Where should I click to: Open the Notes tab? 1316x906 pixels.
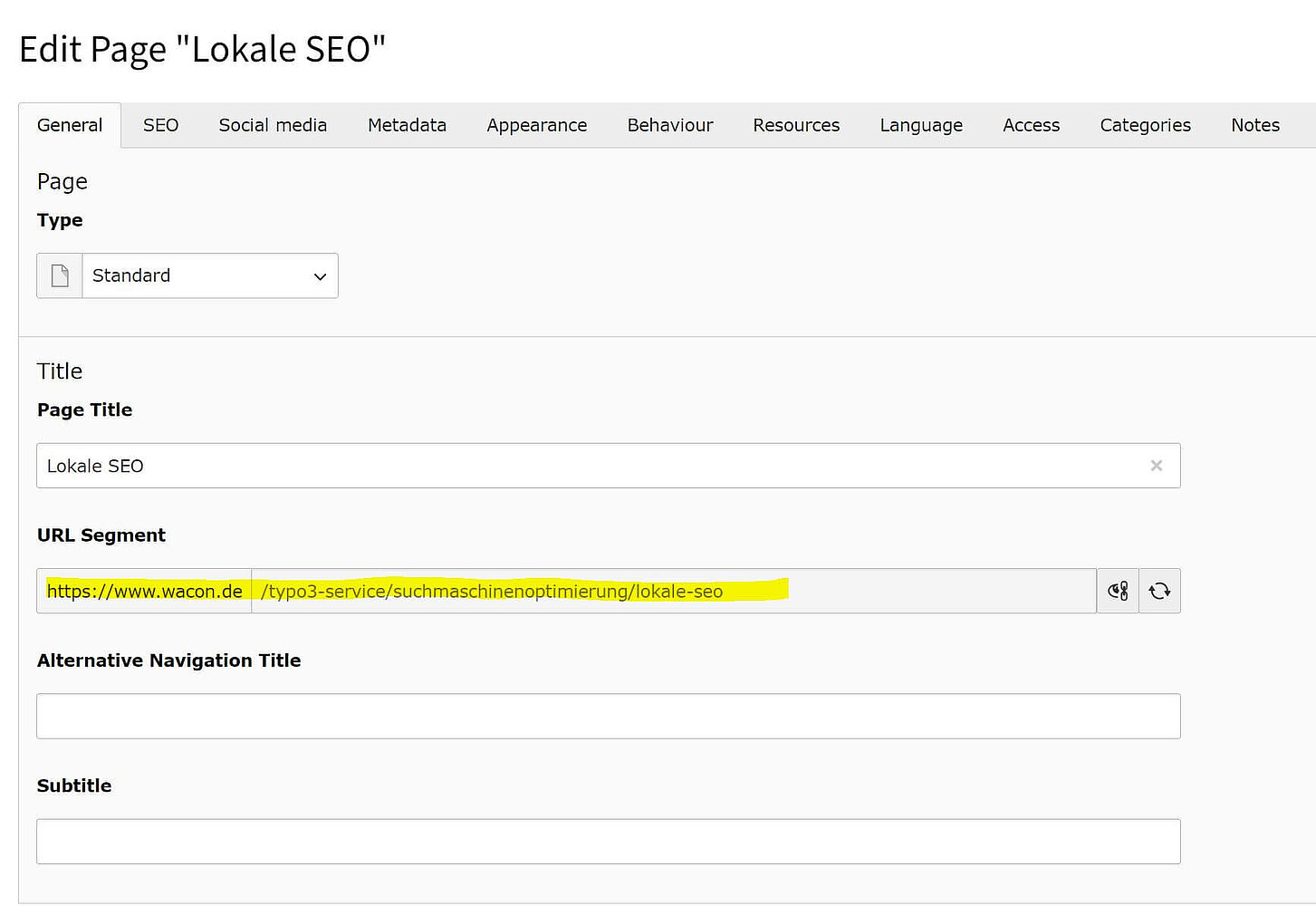click(x=1254, y=125)
